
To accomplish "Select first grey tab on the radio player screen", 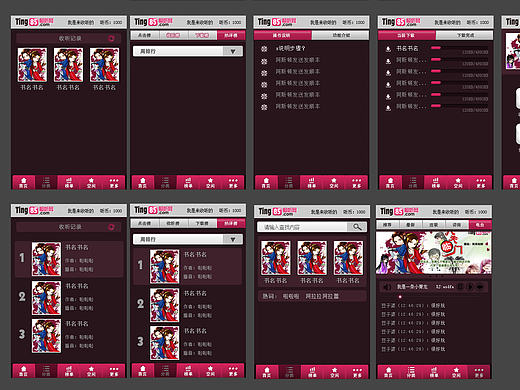I will pyautogui.click(x=388, y=225).
